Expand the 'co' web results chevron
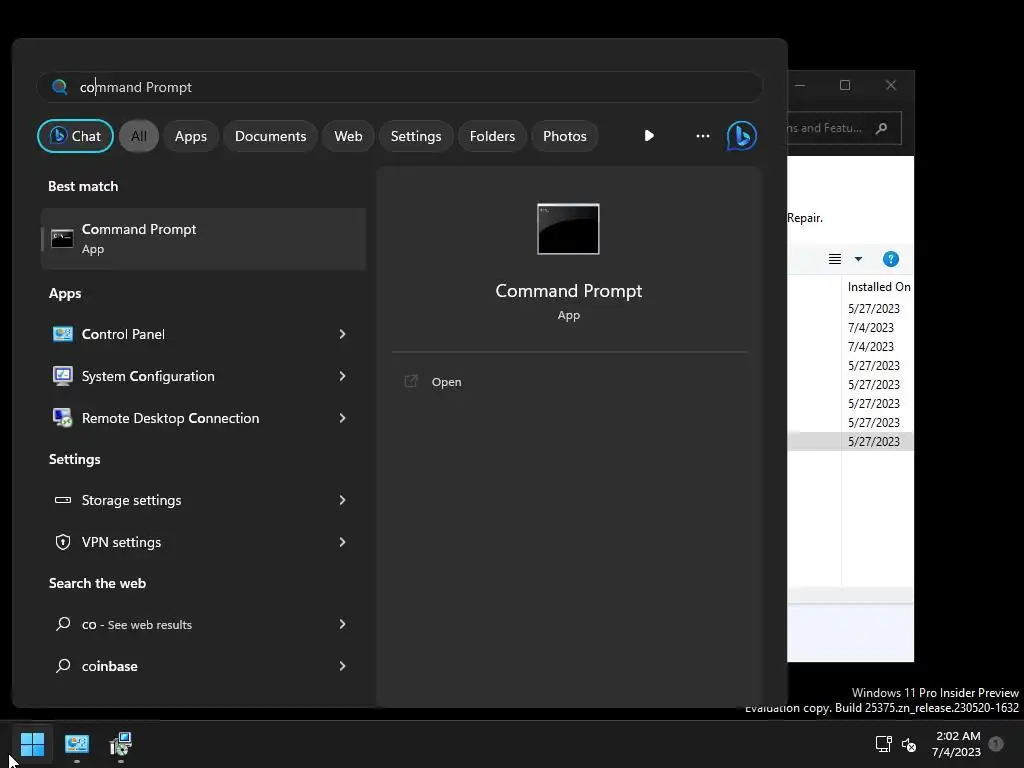 coord(342,624)
